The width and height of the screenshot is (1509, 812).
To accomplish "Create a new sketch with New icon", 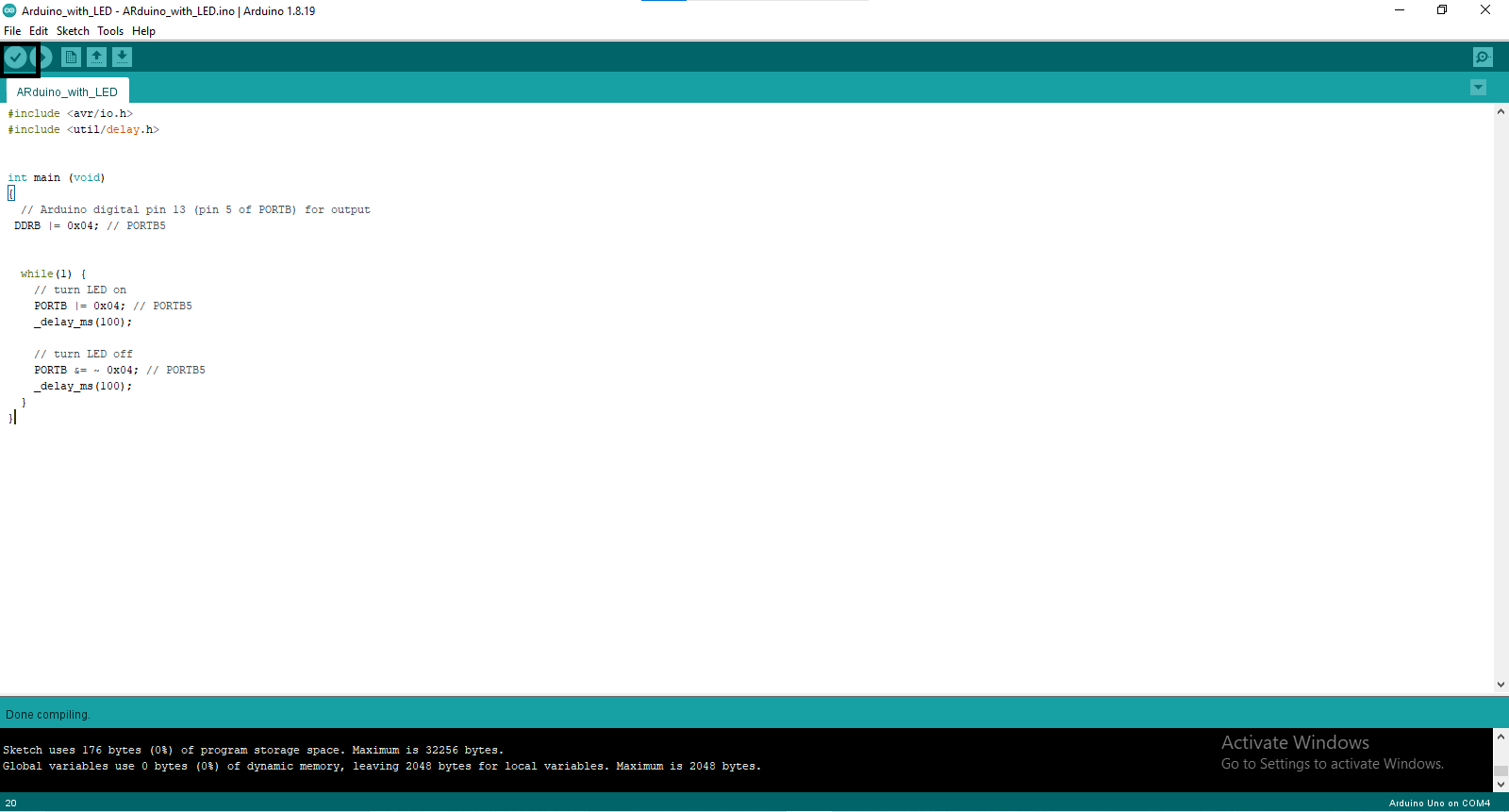I will click(71, 58).
